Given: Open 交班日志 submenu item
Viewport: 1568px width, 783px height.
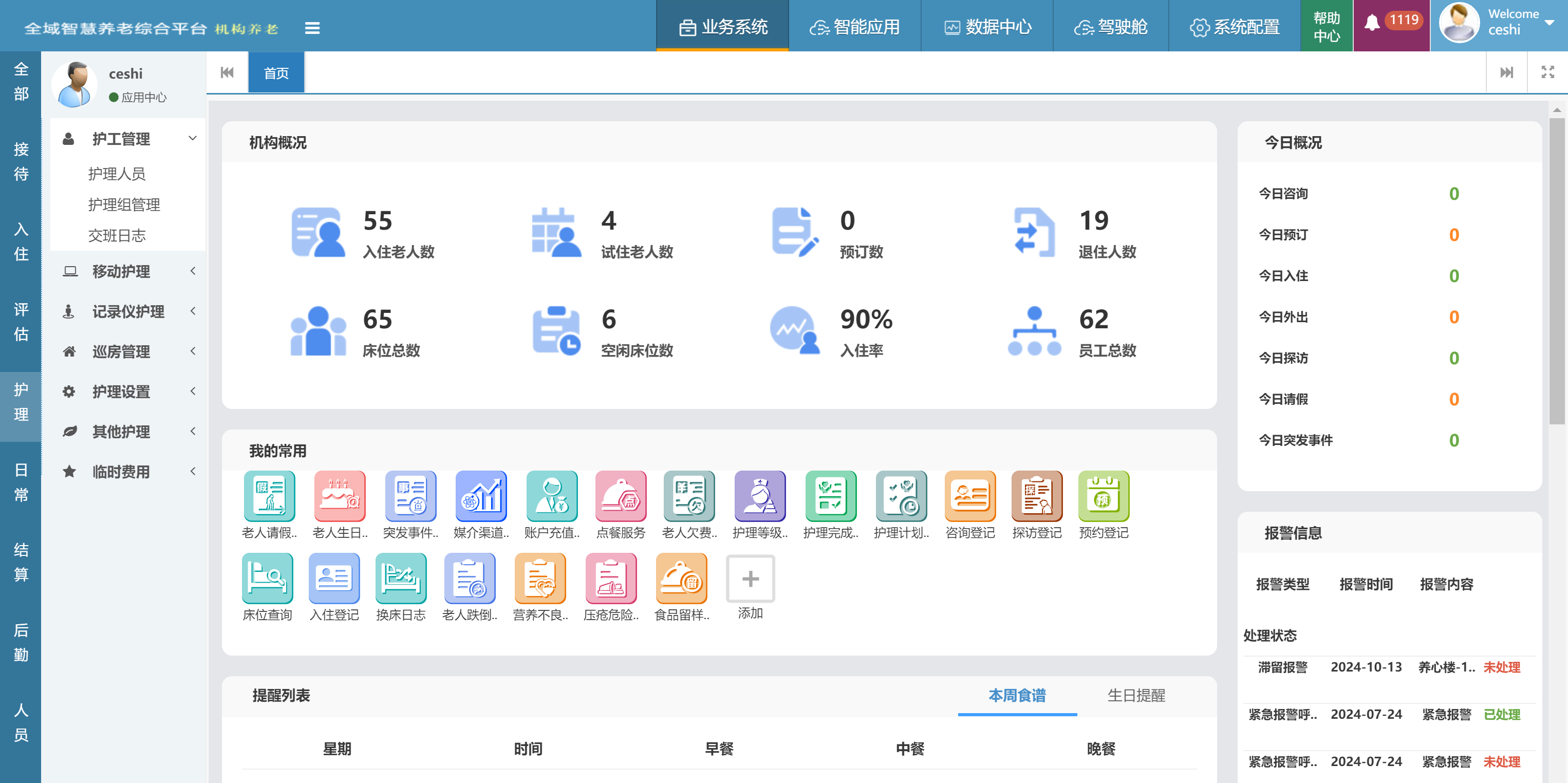Looking at the screenshot, I should pos(117,236).
